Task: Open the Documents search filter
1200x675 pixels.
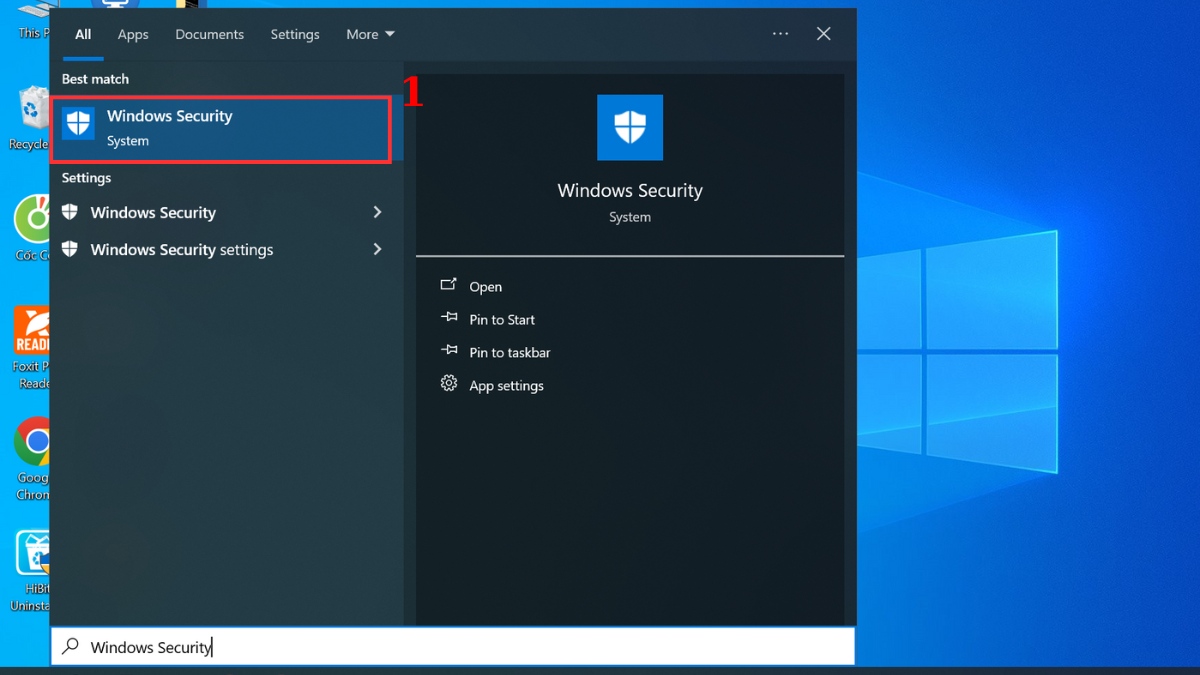Action: pyautogui.click(x=209, y=33)
